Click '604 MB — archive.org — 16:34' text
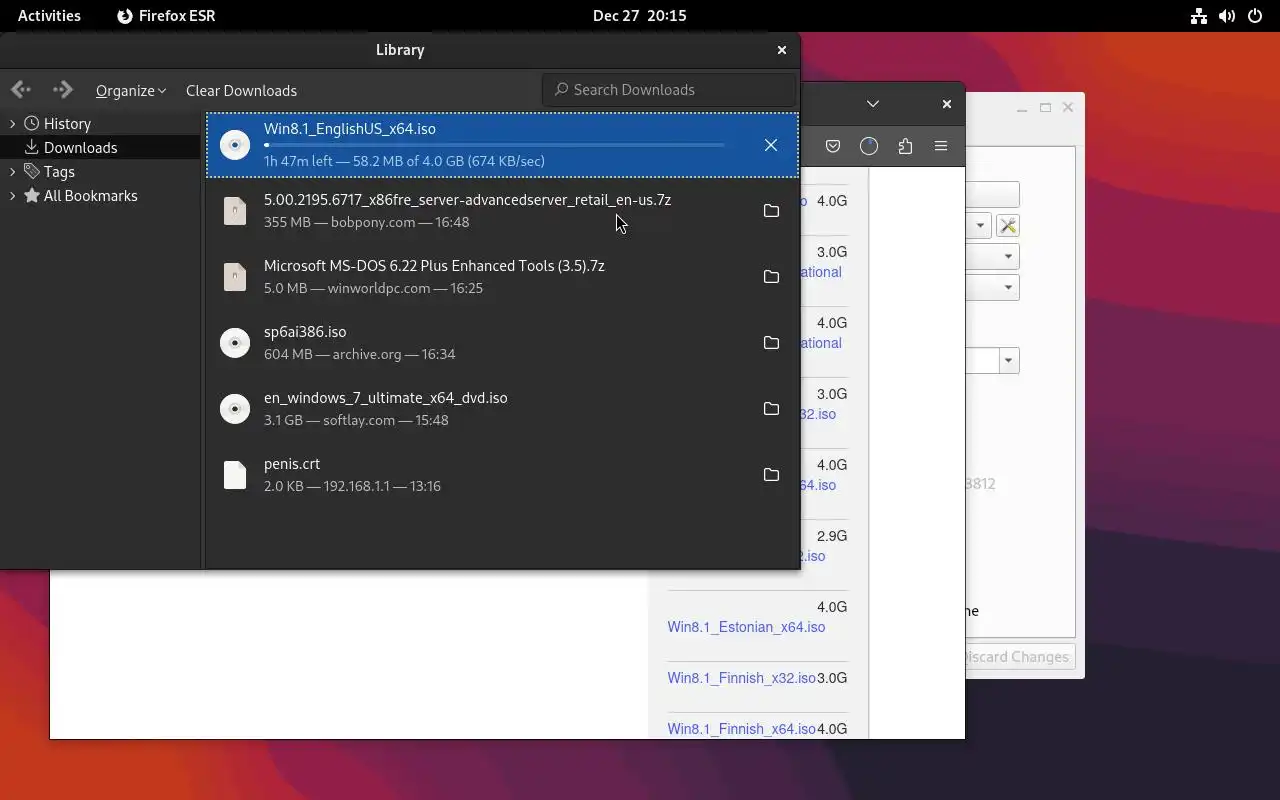This screenshot has width=1280, height=800. click(359, 354)
